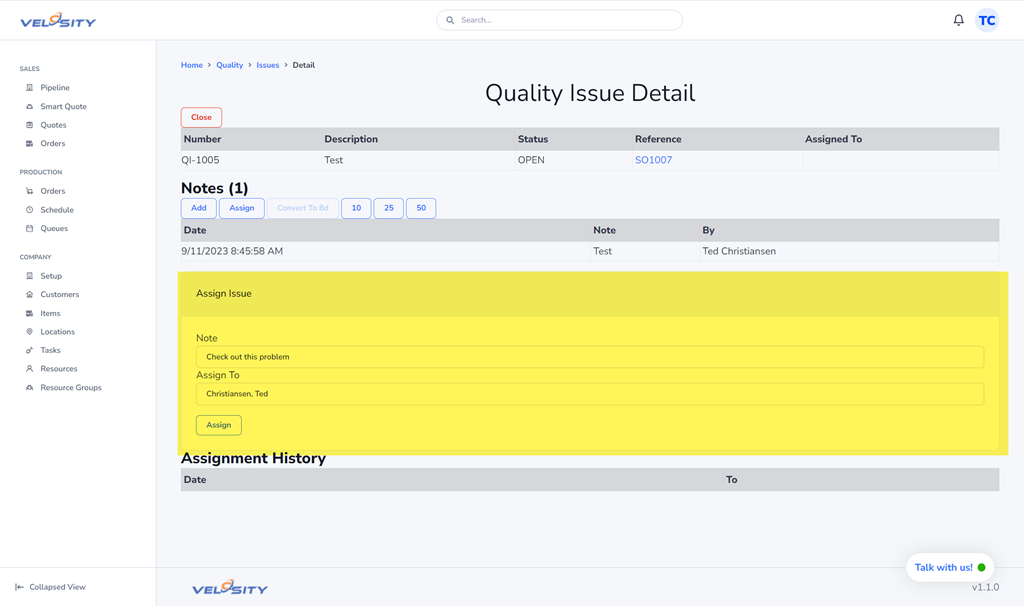Open the Orders cart icon under Production
The height and width of the screenshot is (606, 1024).
pyautogui.click(x=29, y=191)
